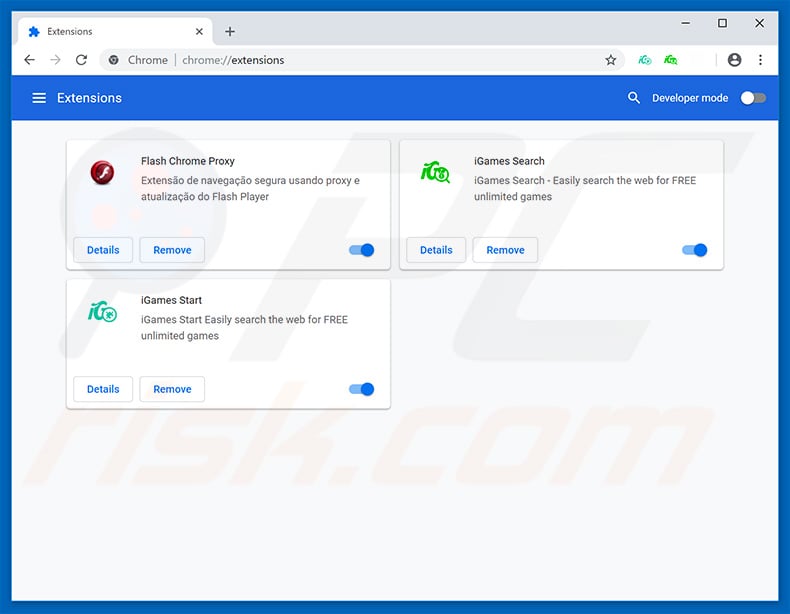Viewport: 790px width, 614px height.
Task: Minimize the Chrome window
Action: pyautogui.click(x=686, y=23)
